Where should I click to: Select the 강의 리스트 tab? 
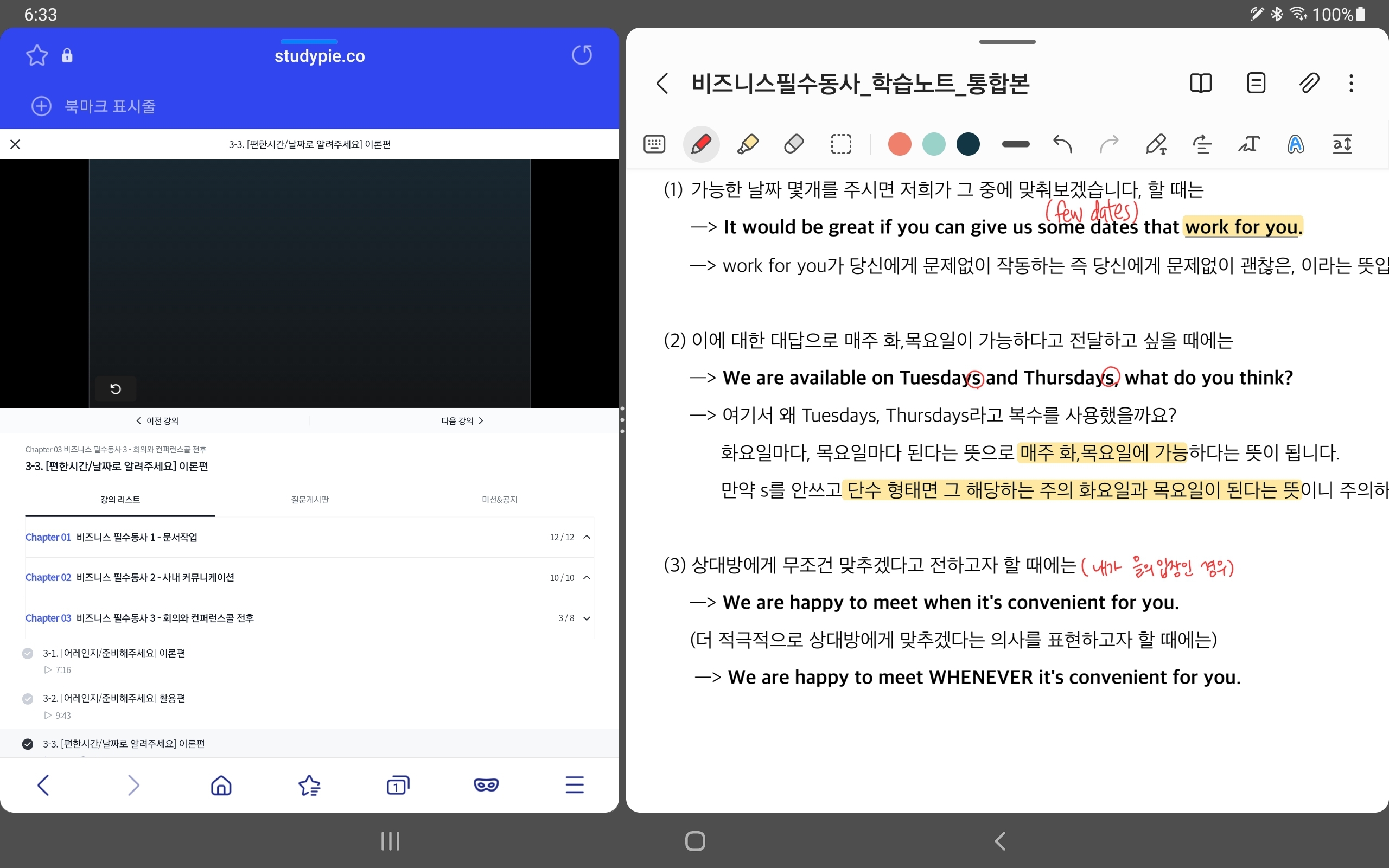point(120,500)
